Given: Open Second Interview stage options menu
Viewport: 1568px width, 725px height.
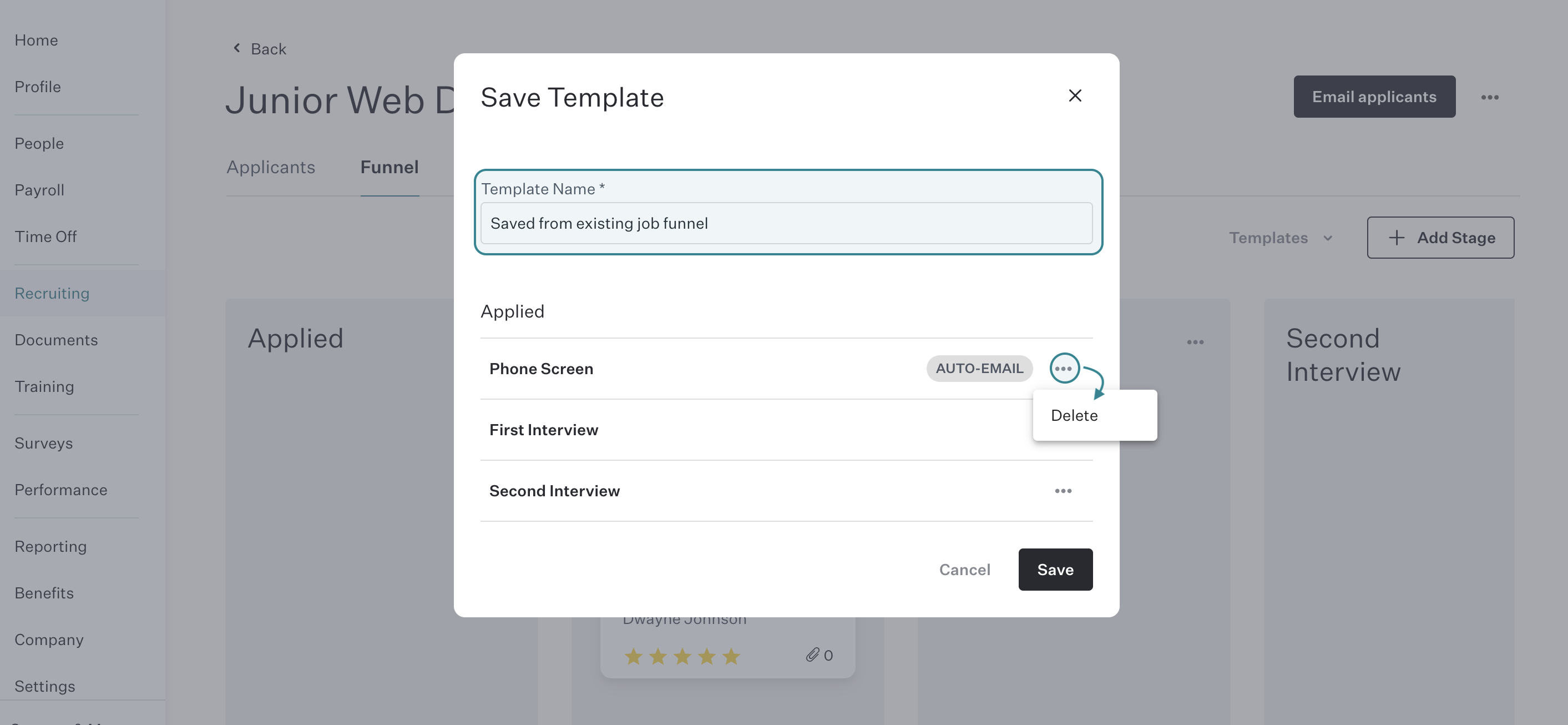Looking at the screenshot, I should click(x=1064, y=490).
